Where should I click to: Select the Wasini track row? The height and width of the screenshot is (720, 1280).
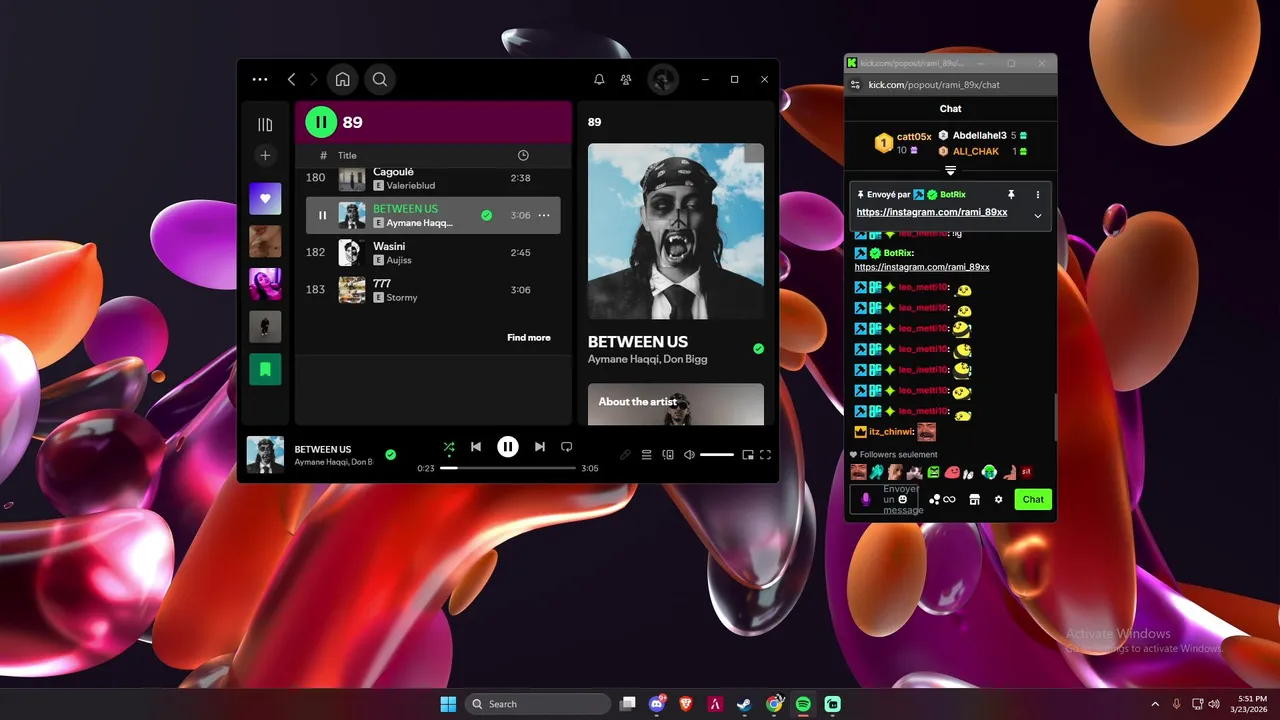pos(433,252)
